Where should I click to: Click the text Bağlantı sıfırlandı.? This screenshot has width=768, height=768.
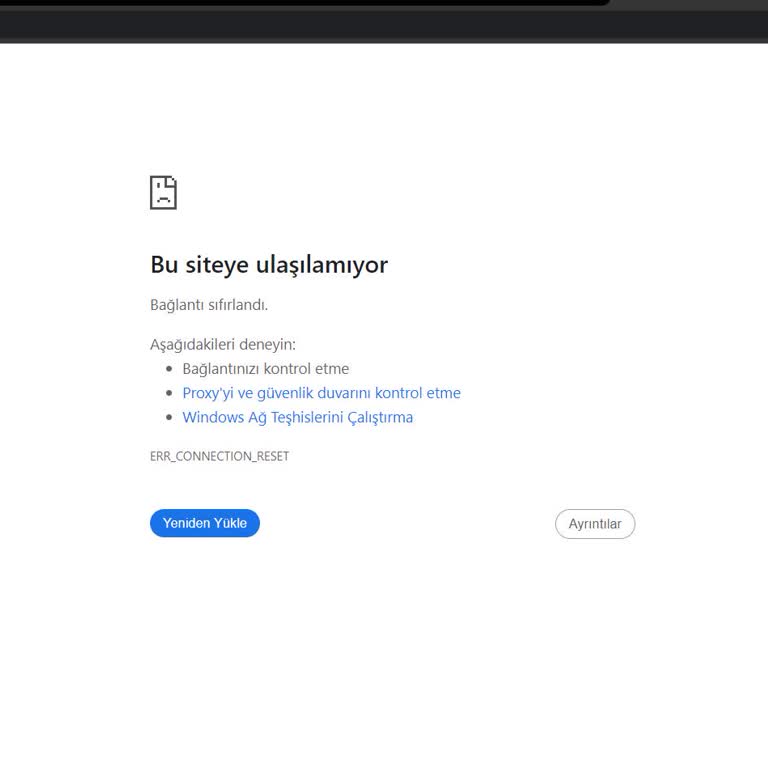(x=209, y=305)
